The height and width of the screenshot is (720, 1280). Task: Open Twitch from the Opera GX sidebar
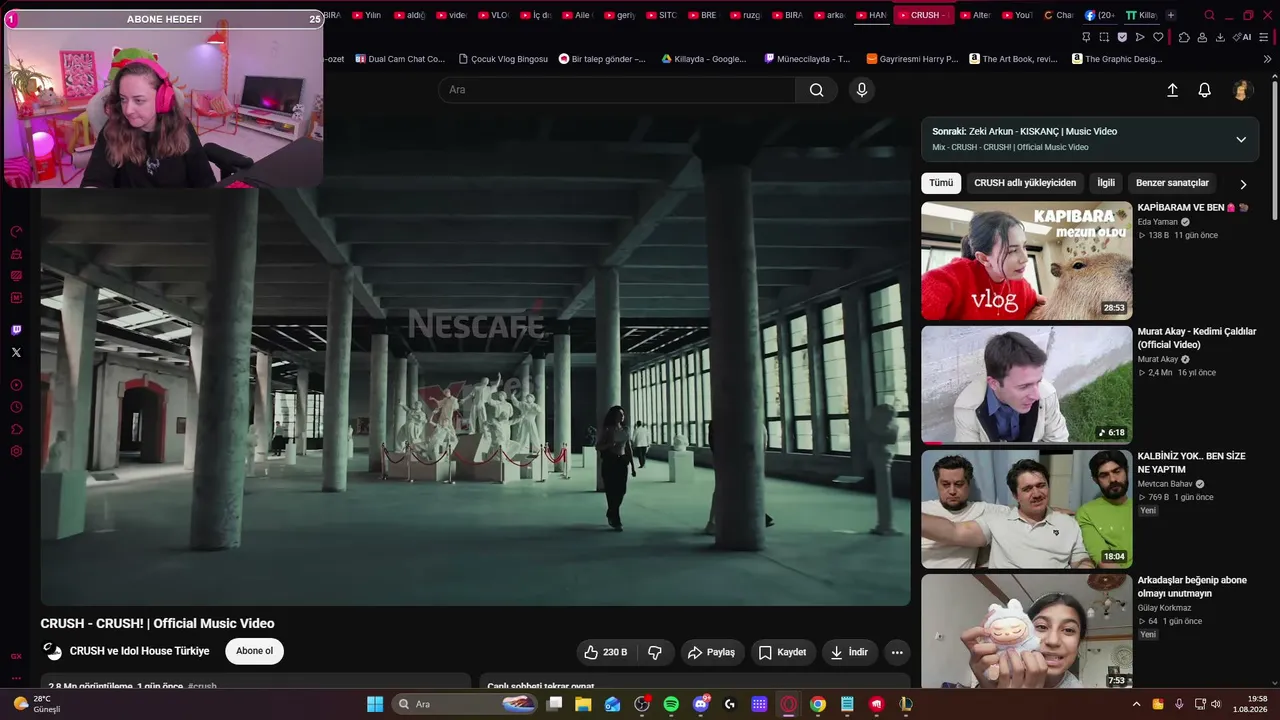coord(16,330)
